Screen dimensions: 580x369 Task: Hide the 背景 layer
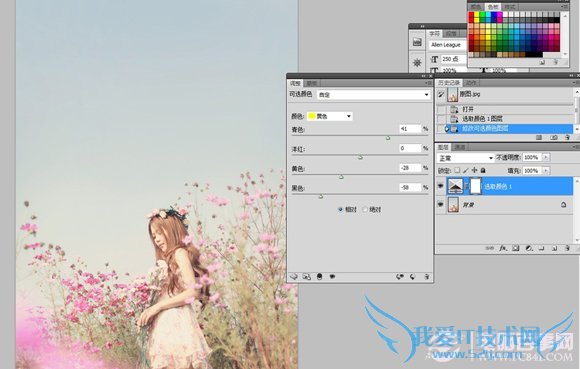click(440, 204)
